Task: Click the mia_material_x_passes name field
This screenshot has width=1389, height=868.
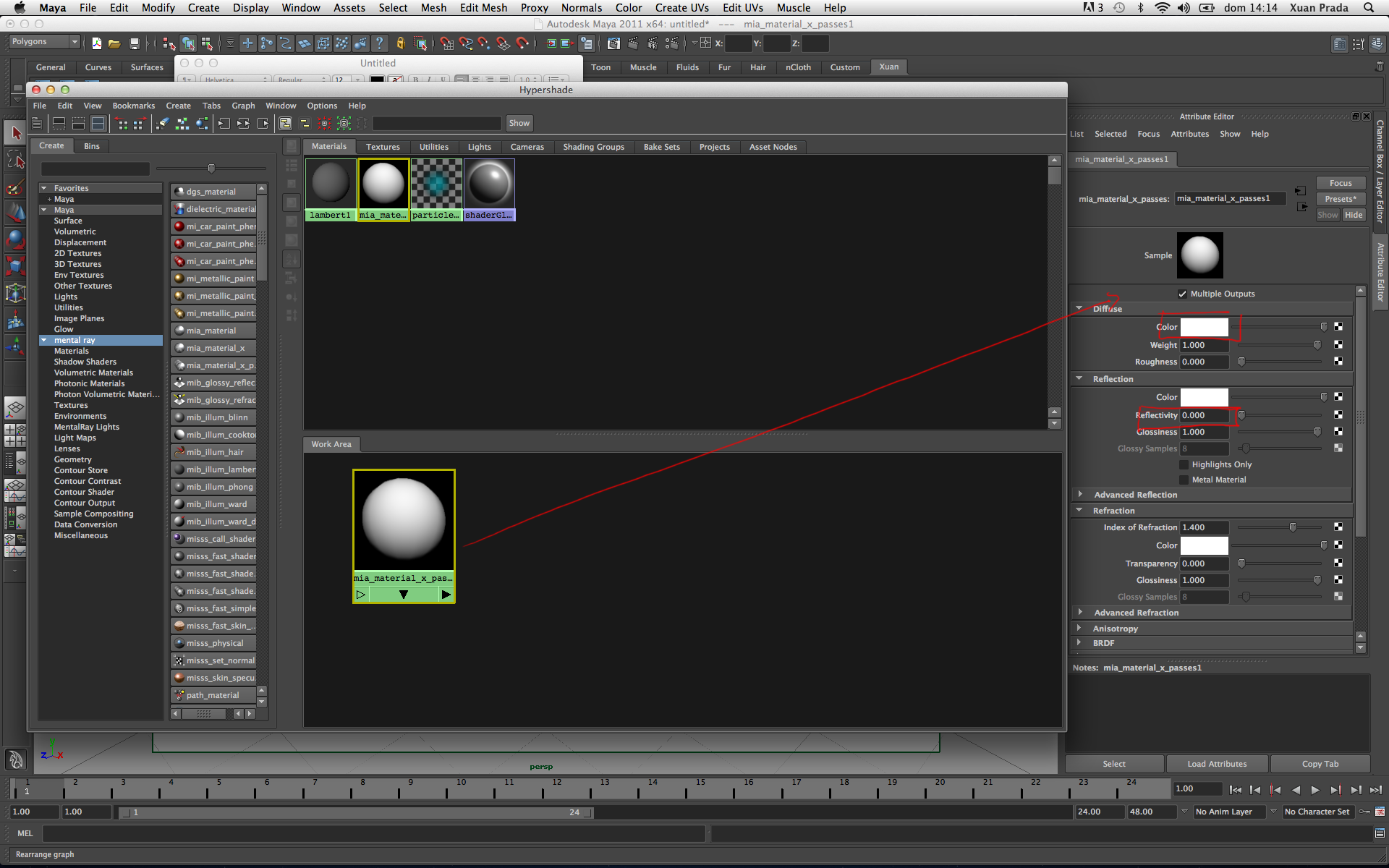Action: point(1231,198)
